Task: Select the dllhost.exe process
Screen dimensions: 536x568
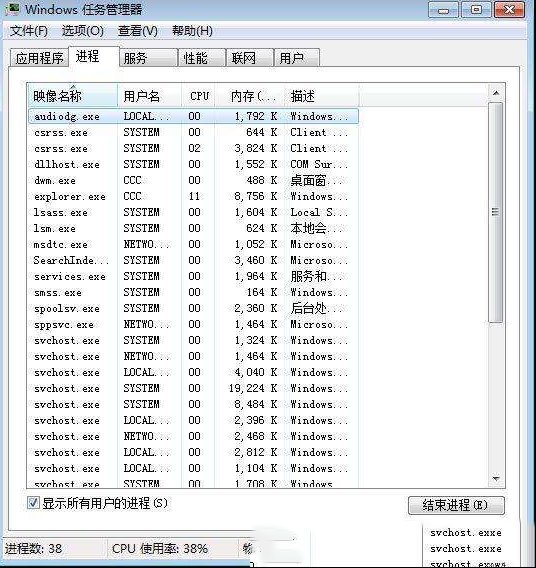Action: (193, 164)
